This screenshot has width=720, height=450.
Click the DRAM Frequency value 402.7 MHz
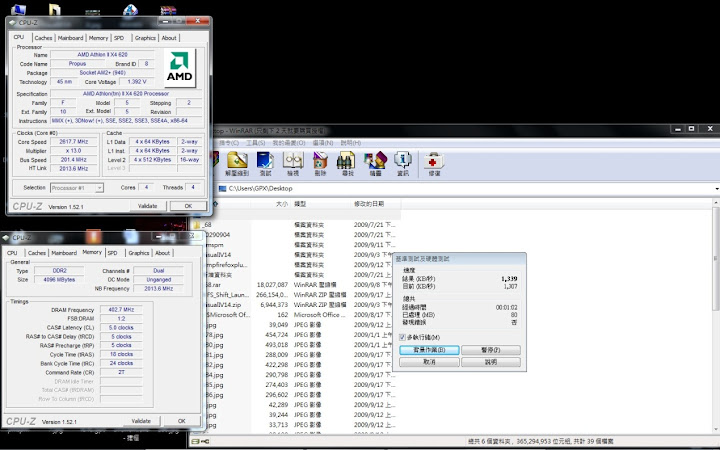click(121, 310)
